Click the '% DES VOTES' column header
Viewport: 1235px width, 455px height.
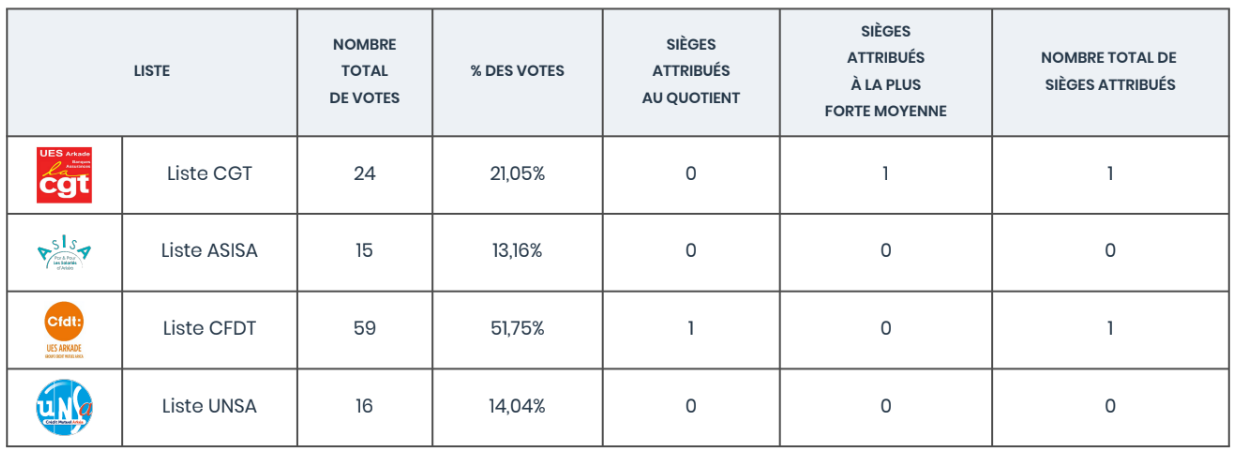coord(517,71)
